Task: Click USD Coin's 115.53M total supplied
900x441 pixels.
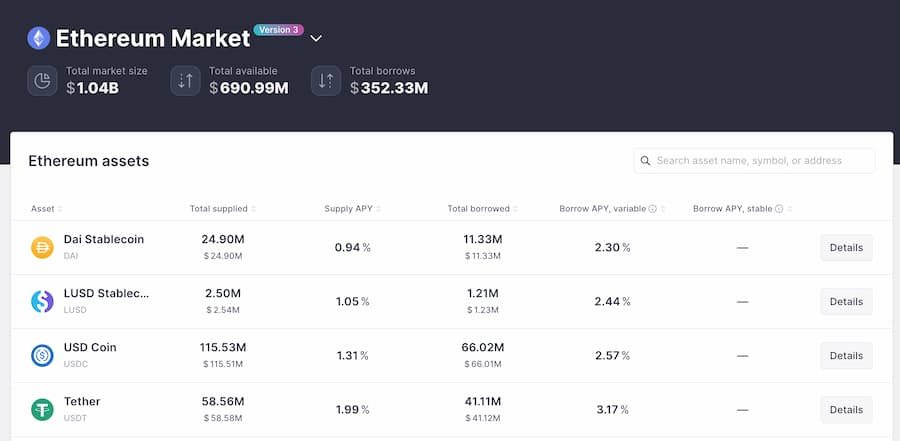Action: (223, 347)
